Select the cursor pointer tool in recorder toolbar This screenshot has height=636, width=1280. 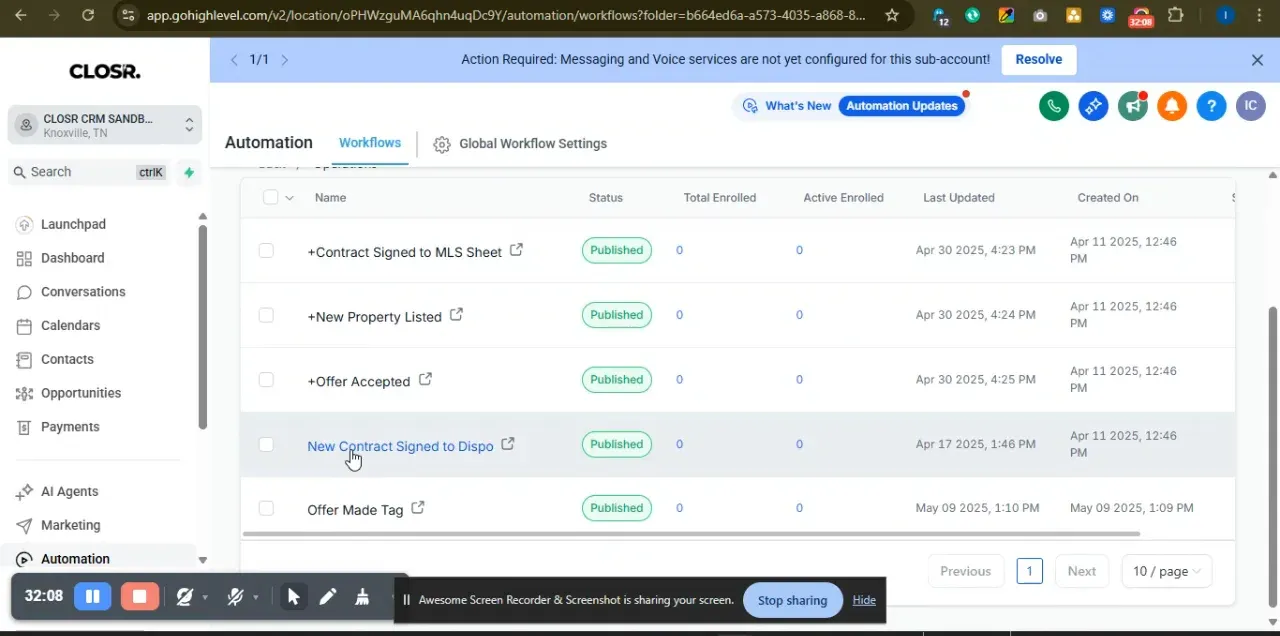[x=293, y=597]
